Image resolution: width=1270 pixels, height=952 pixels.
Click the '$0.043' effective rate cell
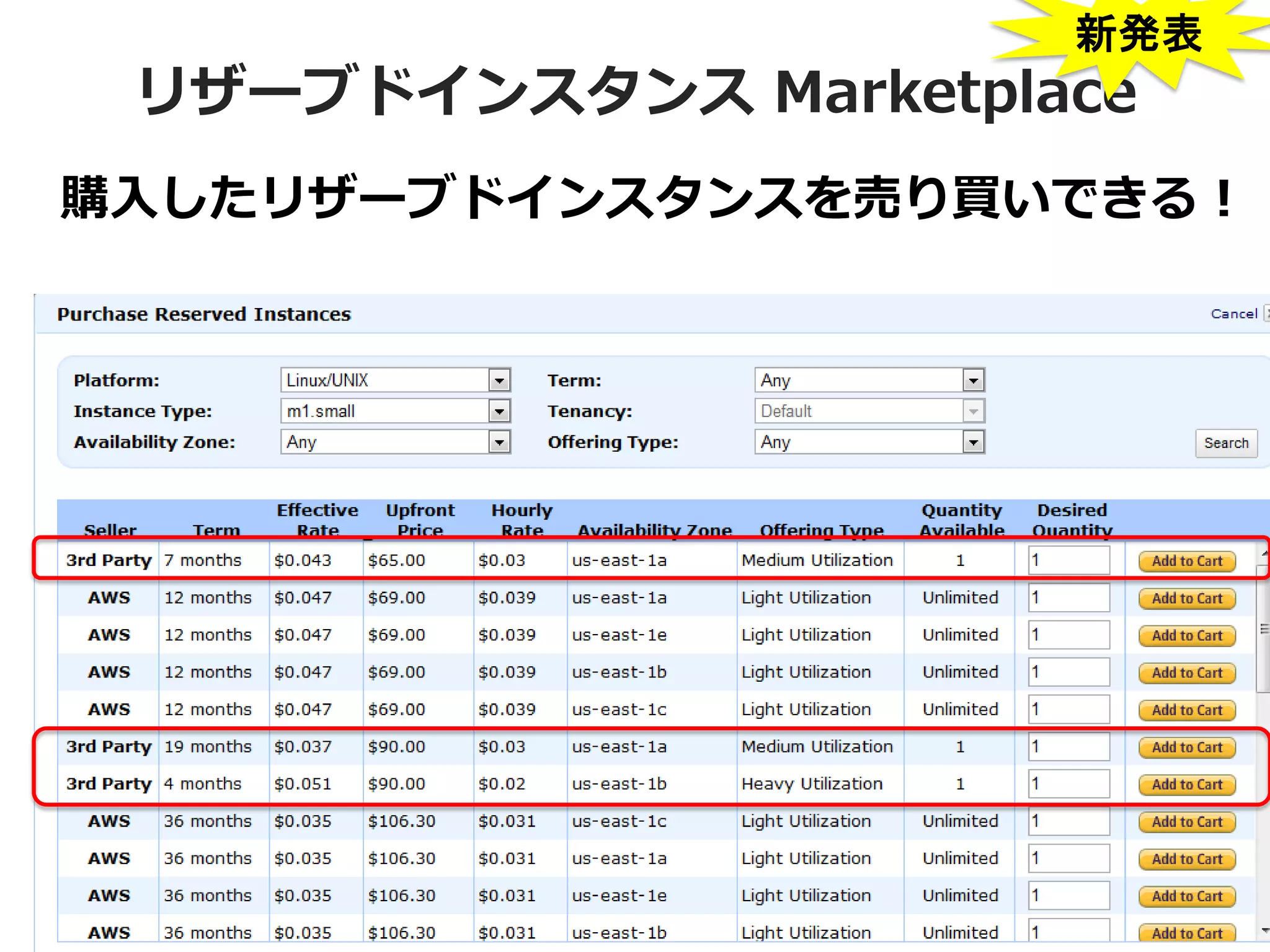coord(316,560)
